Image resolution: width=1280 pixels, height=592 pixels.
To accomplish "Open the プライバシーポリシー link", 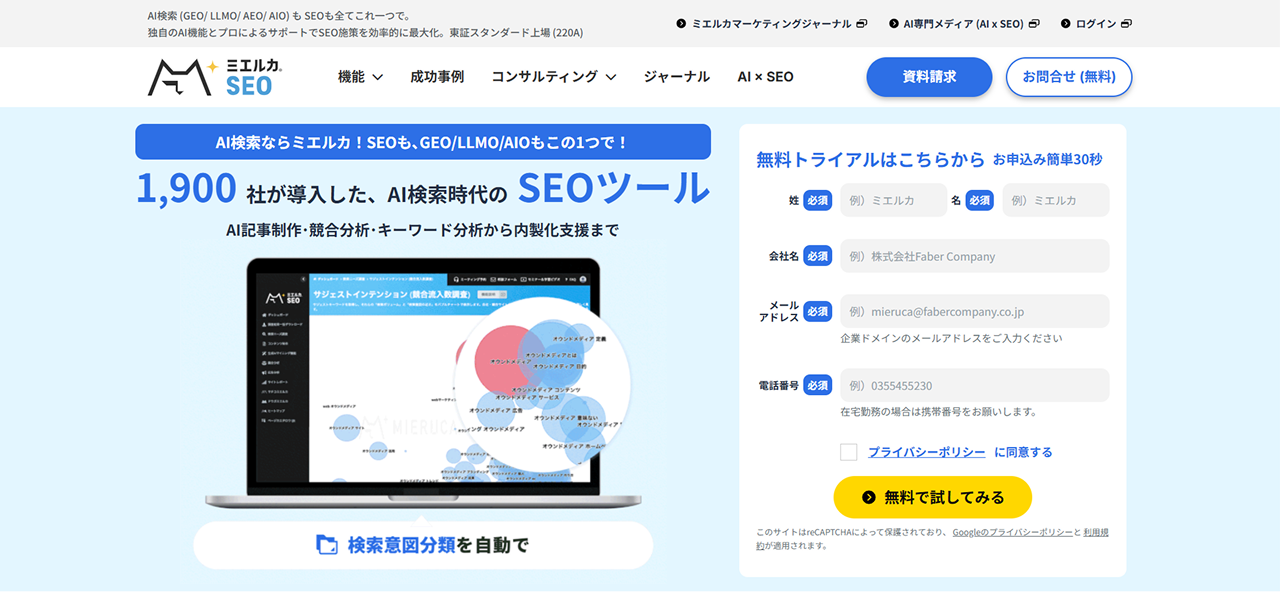I will click(x=926, y=452).
